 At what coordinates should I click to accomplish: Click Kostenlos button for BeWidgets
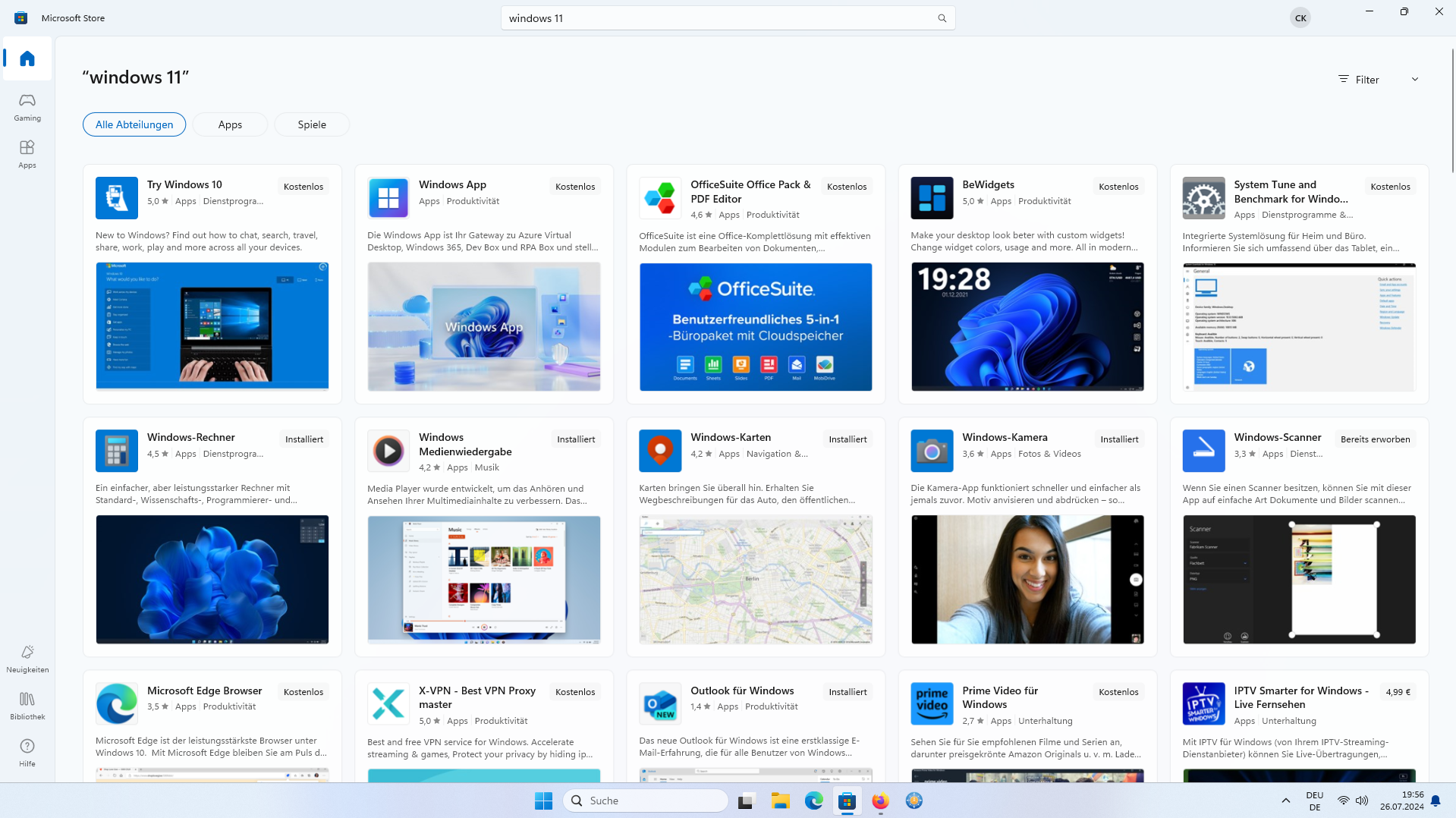point(1118,187)
